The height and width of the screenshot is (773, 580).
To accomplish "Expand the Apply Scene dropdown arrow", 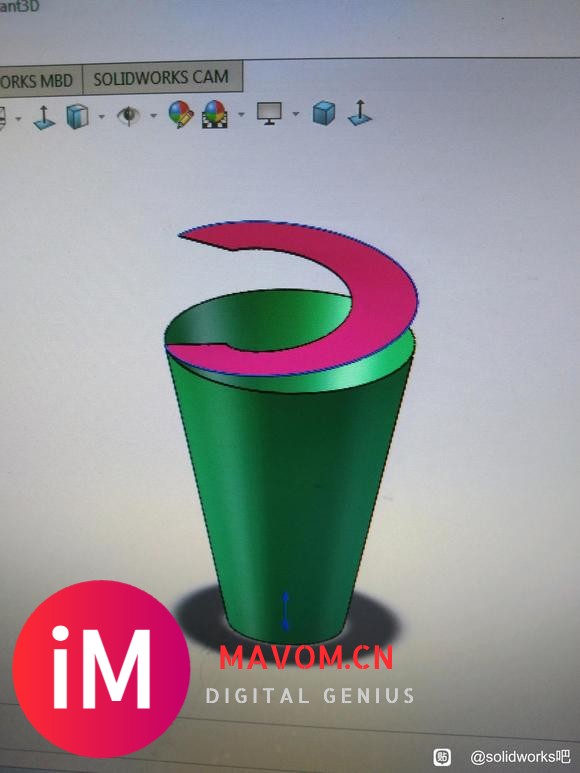I will click(241, 114).
